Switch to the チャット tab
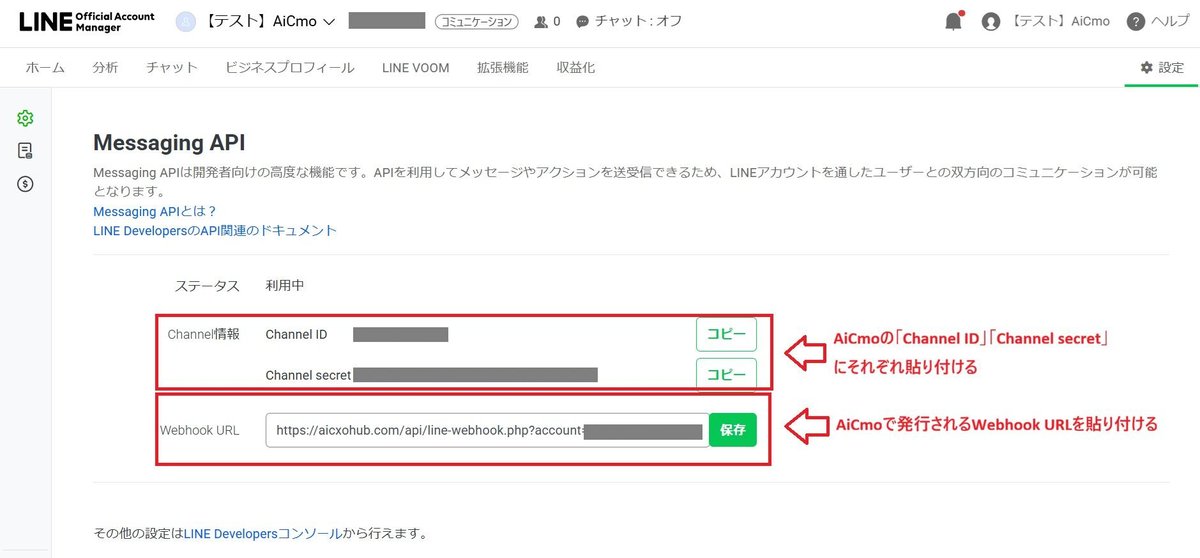This screenshot has height=558, width=1200. pyautogui.click(x=171, y=68)
